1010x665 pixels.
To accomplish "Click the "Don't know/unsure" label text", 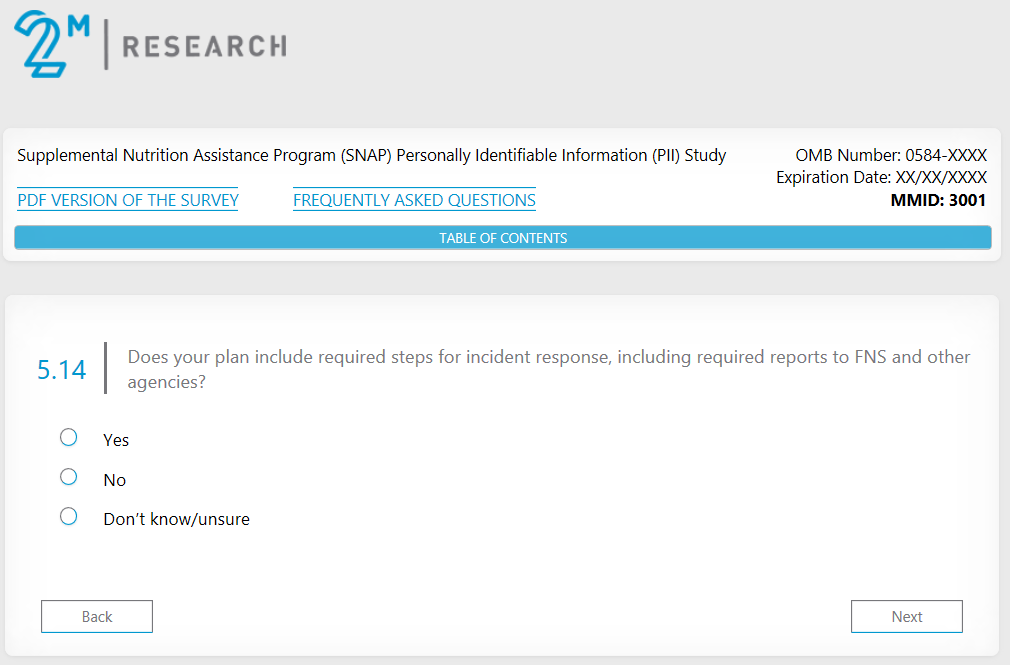I will pyautogui.click(x=176, y=519).
